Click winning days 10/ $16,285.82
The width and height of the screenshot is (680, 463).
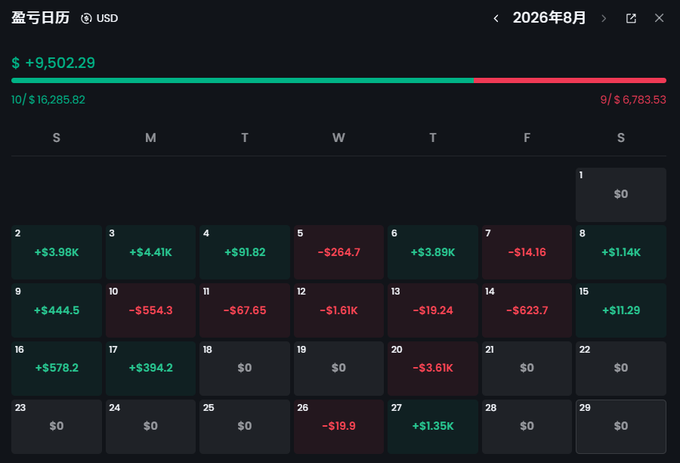click(48, 100)
